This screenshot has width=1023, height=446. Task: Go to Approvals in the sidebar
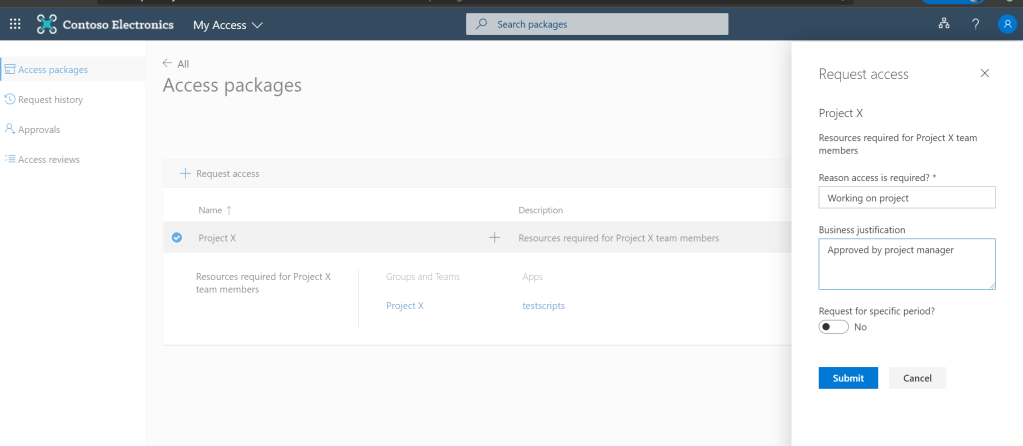coord(39,129)
